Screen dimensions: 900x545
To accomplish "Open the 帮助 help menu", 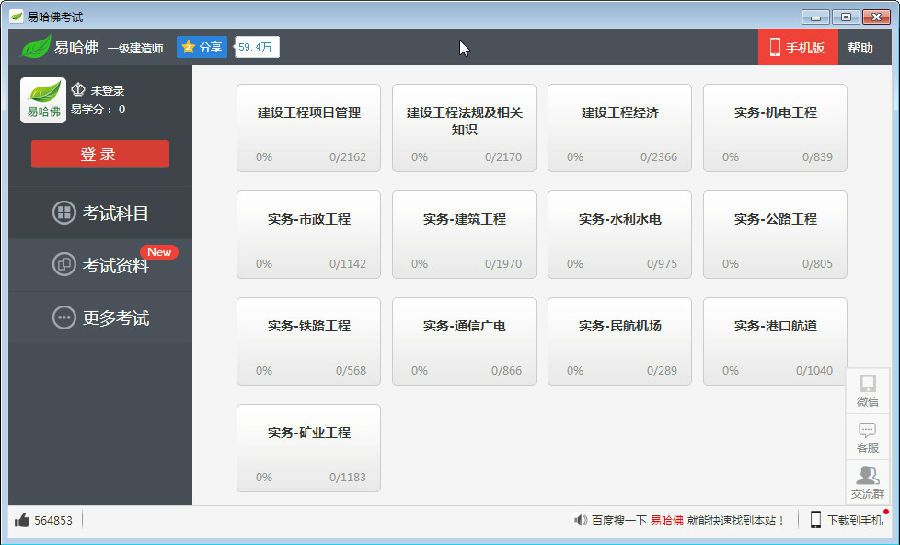I will 860,47.
